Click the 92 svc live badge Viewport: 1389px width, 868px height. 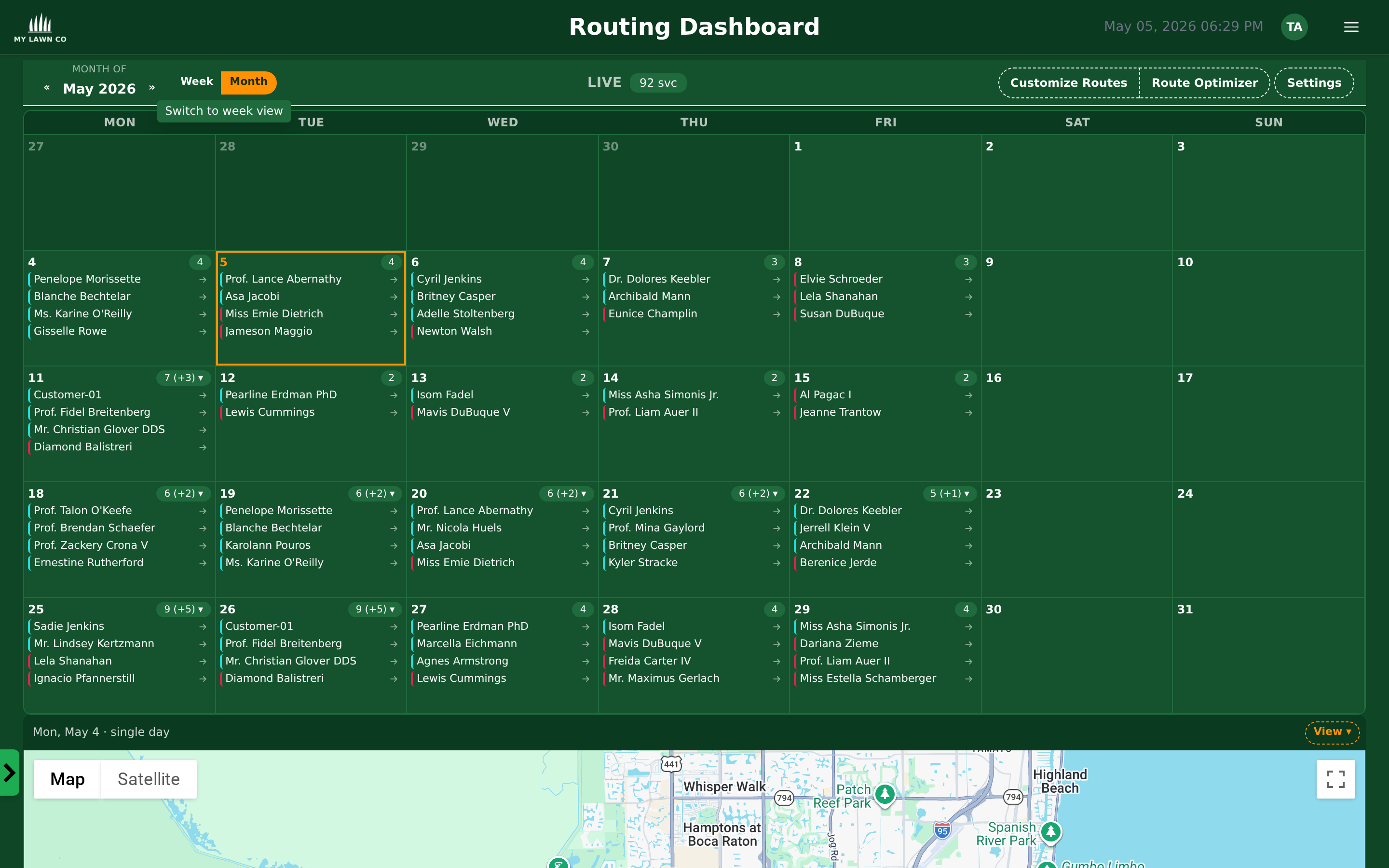658,82
